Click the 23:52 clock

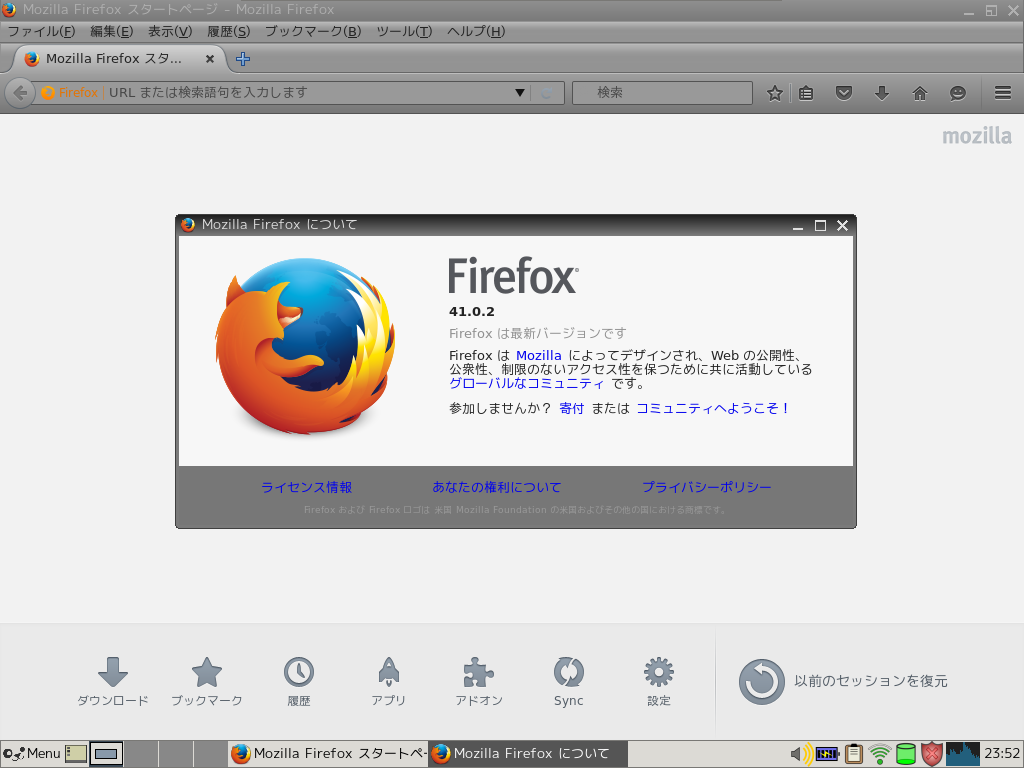click(1002, 754)
